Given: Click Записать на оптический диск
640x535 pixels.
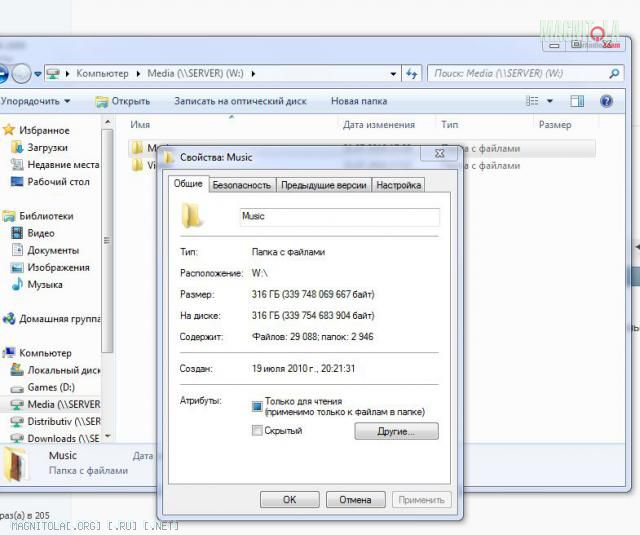Looking at the screenshot, I should point(240,101).
